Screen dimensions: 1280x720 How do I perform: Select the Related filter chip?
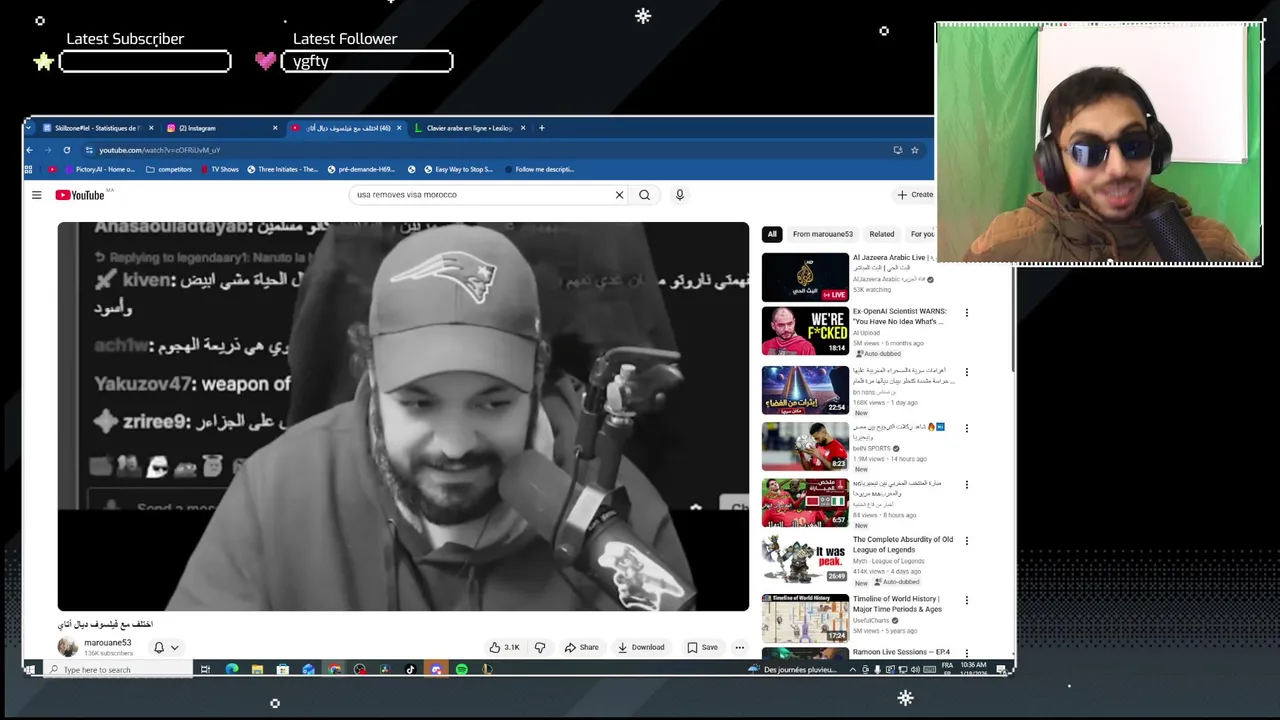882,234
